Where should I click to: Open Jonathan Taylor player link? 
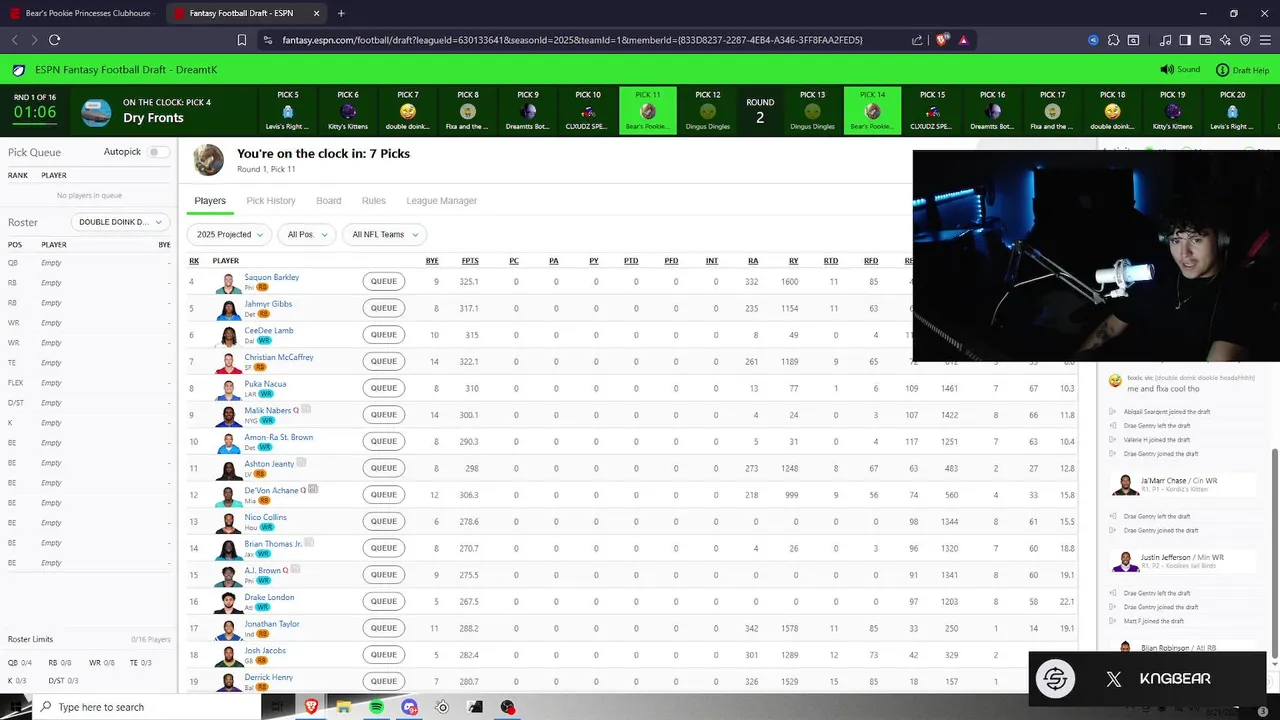pos(272,624)
